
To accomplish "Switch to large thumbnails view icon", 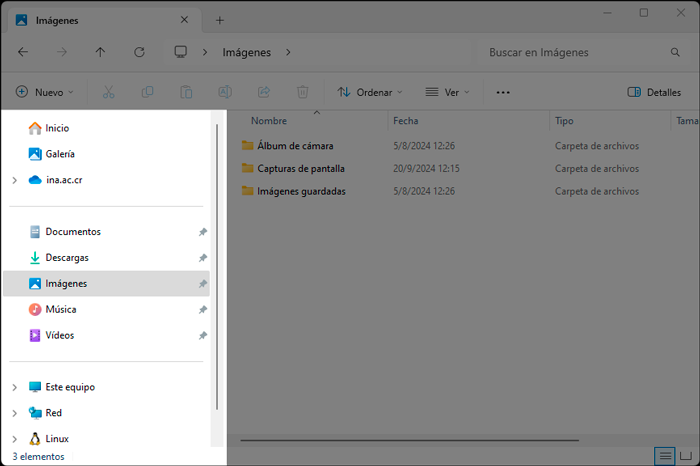I will 685,456.
